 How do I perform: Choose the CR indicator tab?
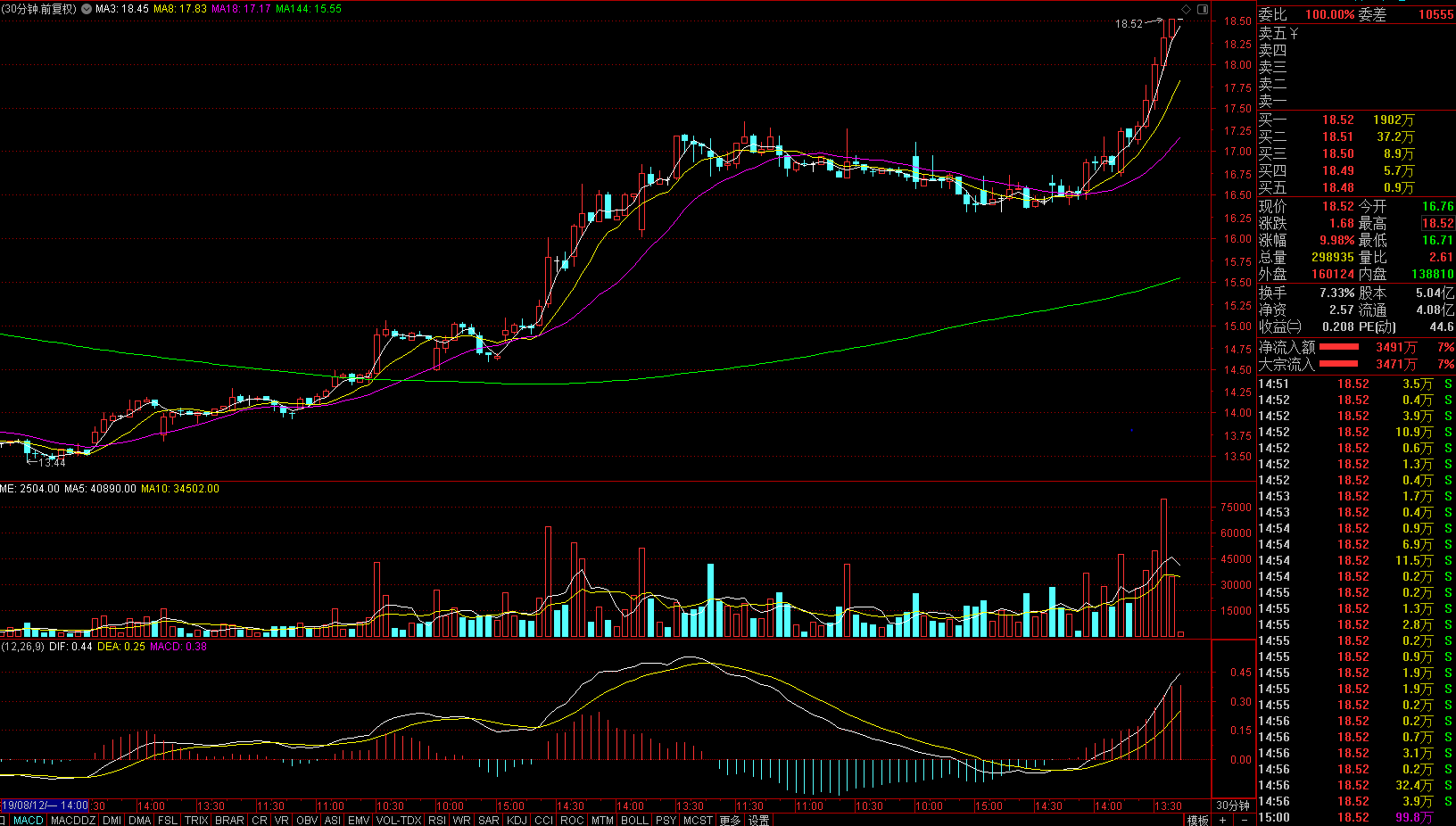260,820
